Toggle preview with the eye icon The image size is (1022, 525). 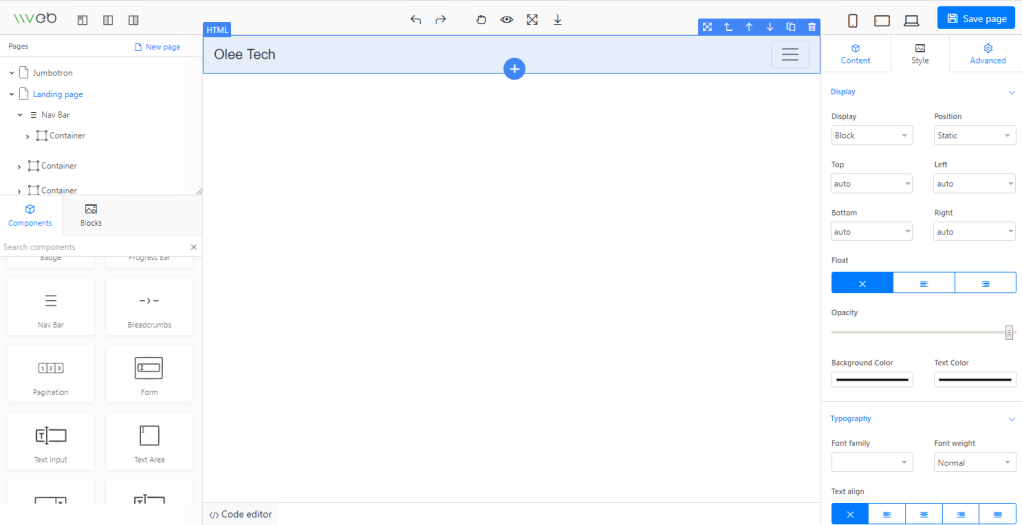pos(507,20)
